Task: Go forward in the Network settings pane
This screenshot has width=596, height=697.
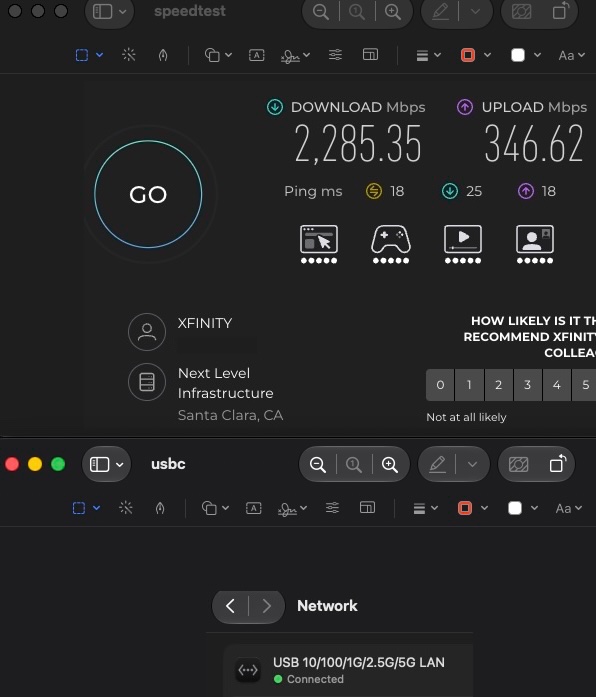Action: 267,606
